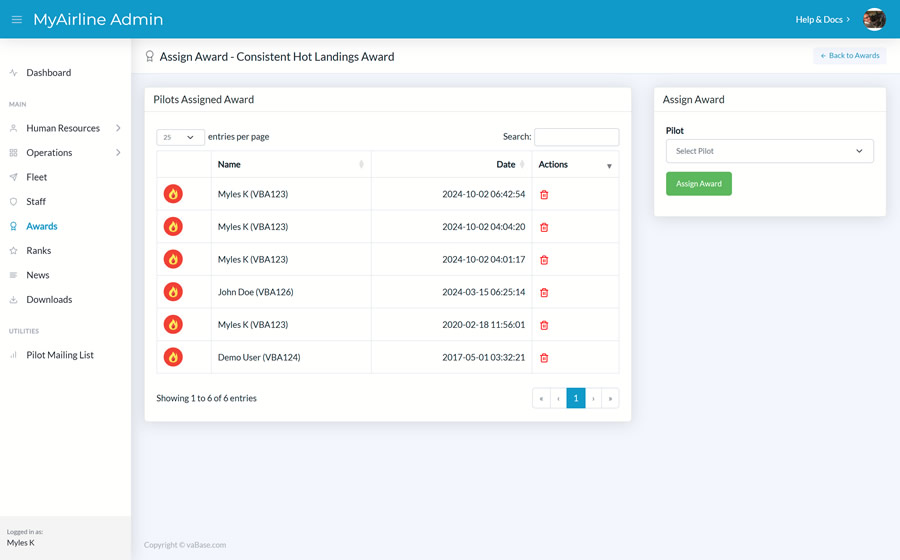Delete the 2024-10-02 06:42:54 award entry

tap(544, 194)
